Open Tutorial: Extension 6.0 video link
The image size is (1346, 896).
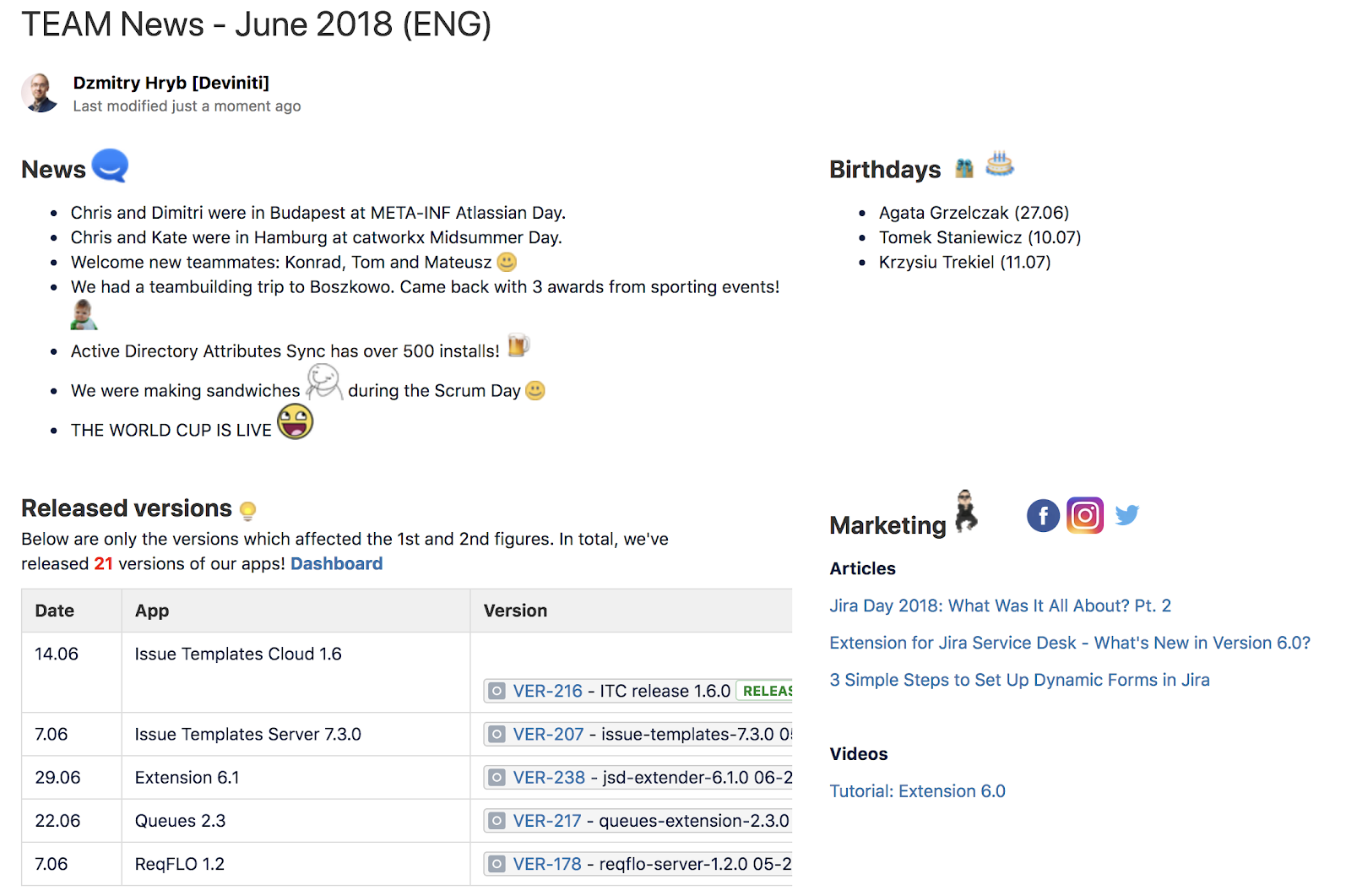(917, 791)
